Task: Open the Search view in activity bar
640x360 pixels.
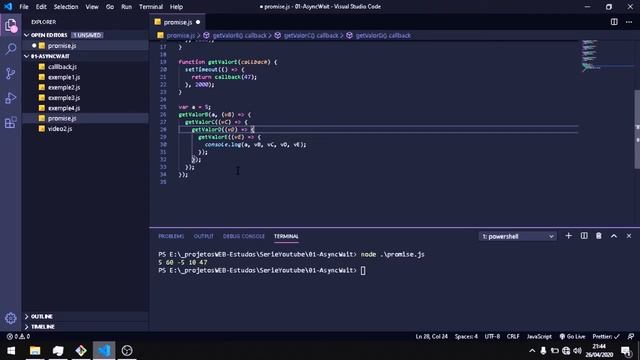Action: point(11,49)
